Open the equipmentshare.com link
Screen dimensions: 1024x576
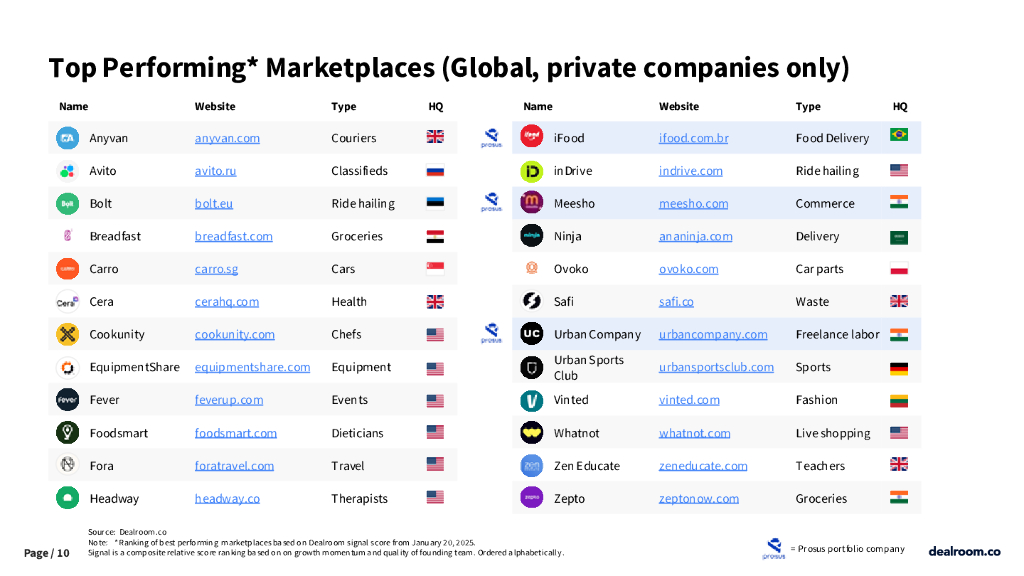(x=252, y=367)
